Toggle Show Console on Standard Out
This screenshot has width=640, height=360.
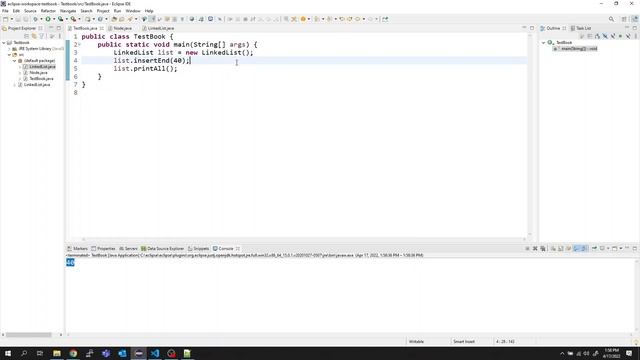pyautogui.click(x=576, y=249)
